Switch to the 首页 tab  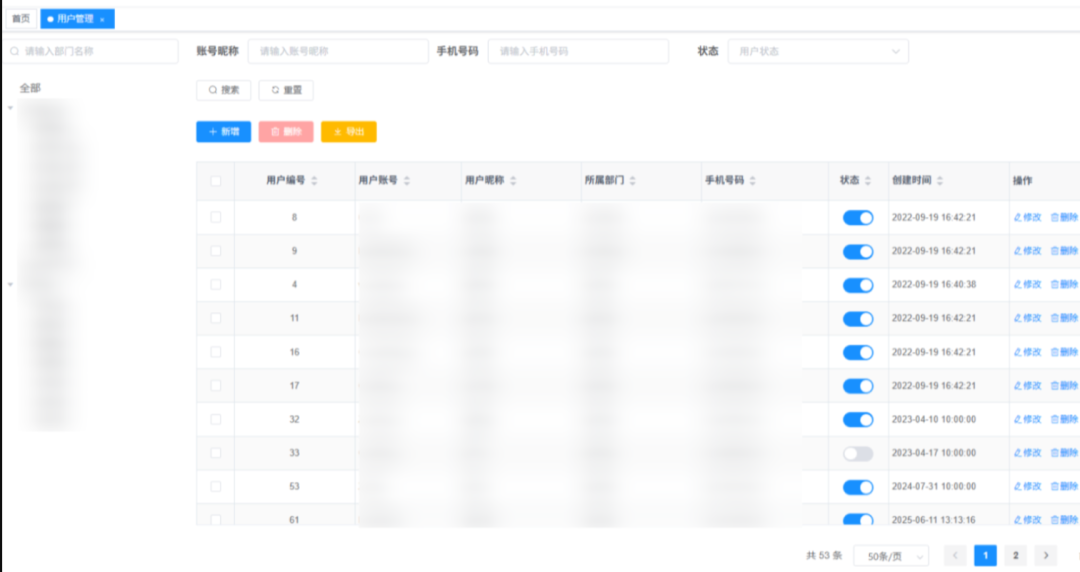click(x=21, y=19)
